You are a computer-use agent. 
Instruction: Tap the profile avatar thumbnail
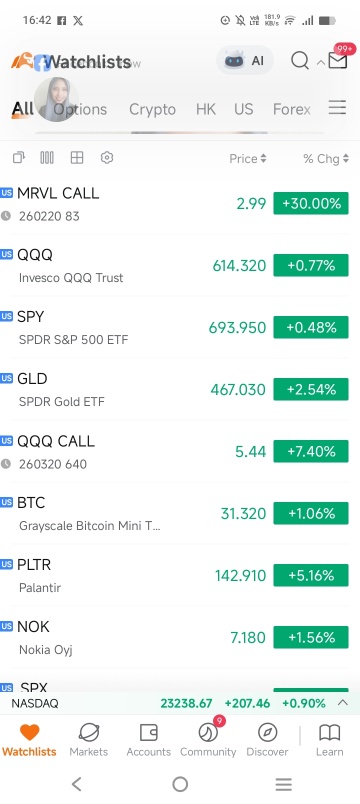pos(56,99)
